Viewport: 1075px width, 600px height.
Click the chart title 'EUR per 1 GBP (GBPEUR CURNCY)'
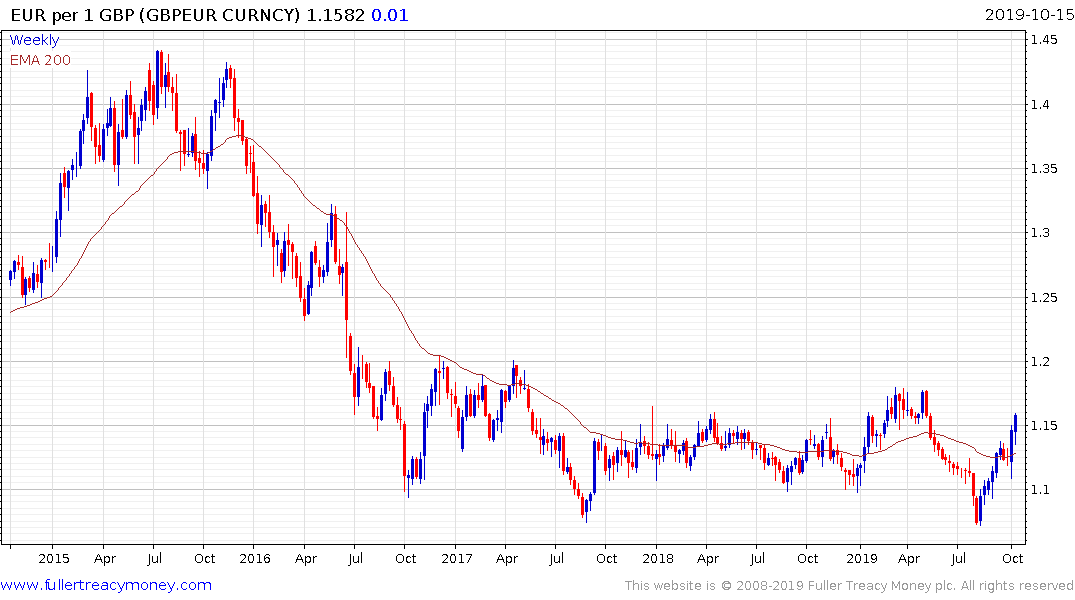pyautogui.click(x=156, y=15)
